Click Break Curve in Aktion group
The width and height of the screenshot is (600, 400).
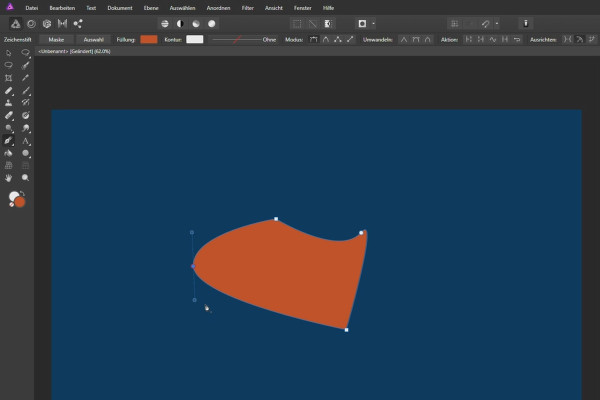(468, 39)
